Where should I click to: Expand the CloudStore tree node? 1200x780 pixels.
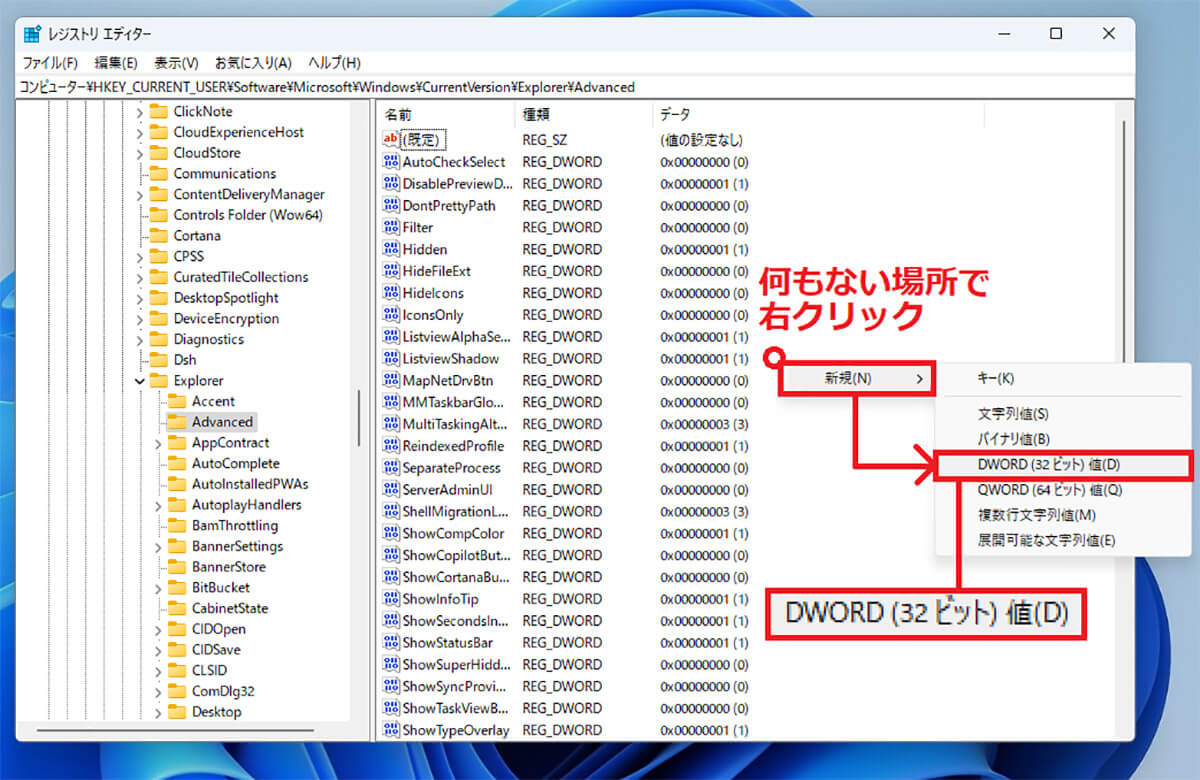coord(140,153)
